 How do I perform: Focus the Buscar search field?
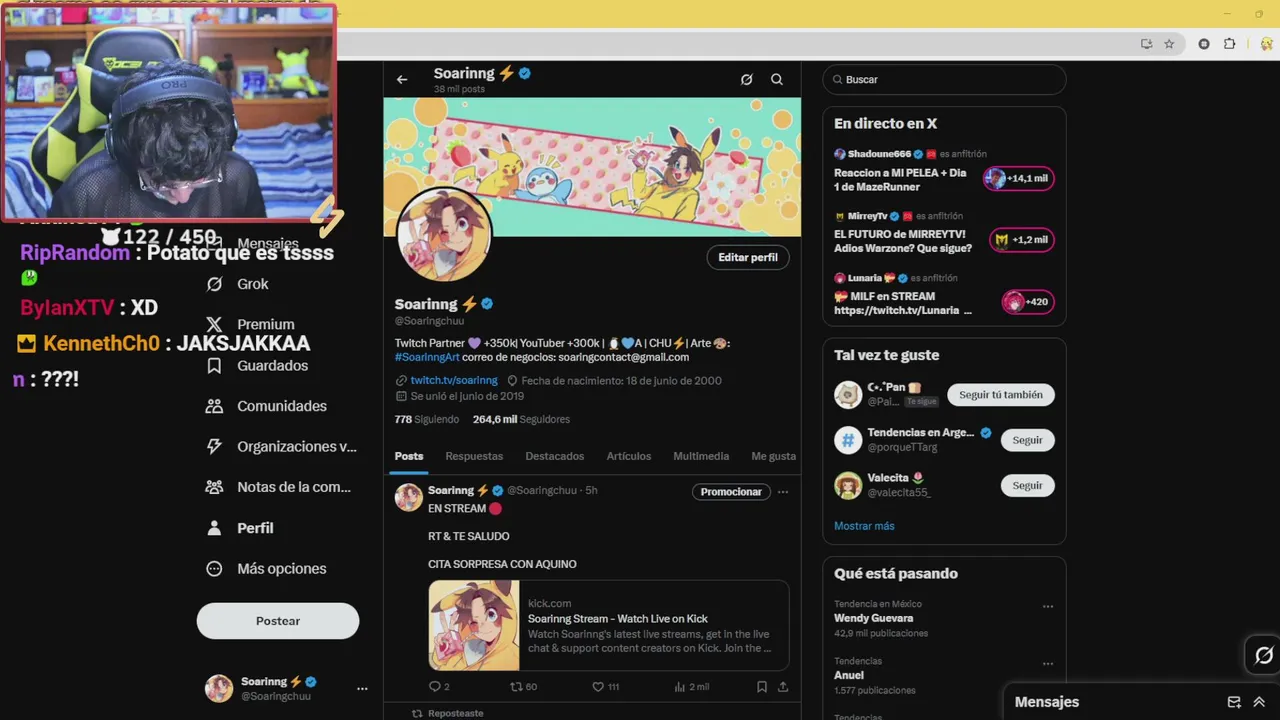[944, 80]
